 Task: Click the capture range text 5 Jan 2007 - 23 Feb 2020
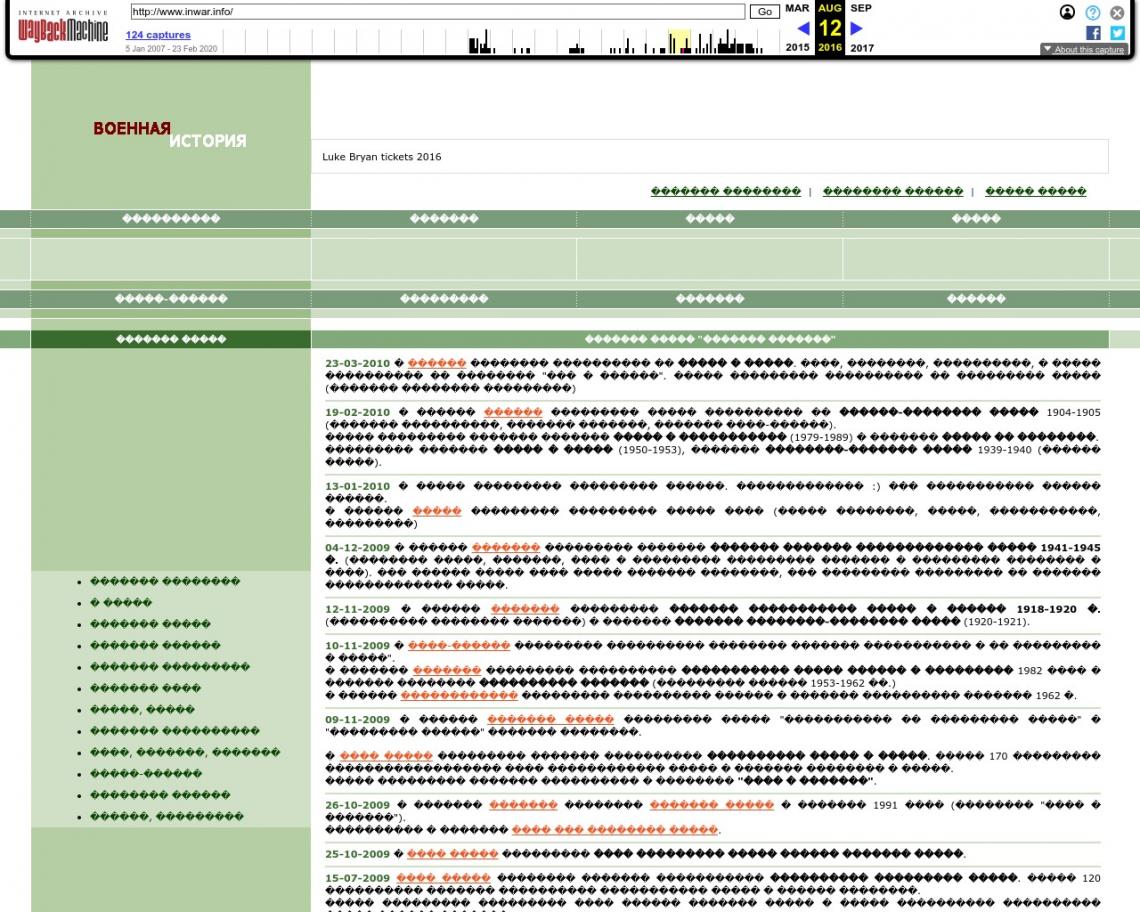(x=171, y=49)
